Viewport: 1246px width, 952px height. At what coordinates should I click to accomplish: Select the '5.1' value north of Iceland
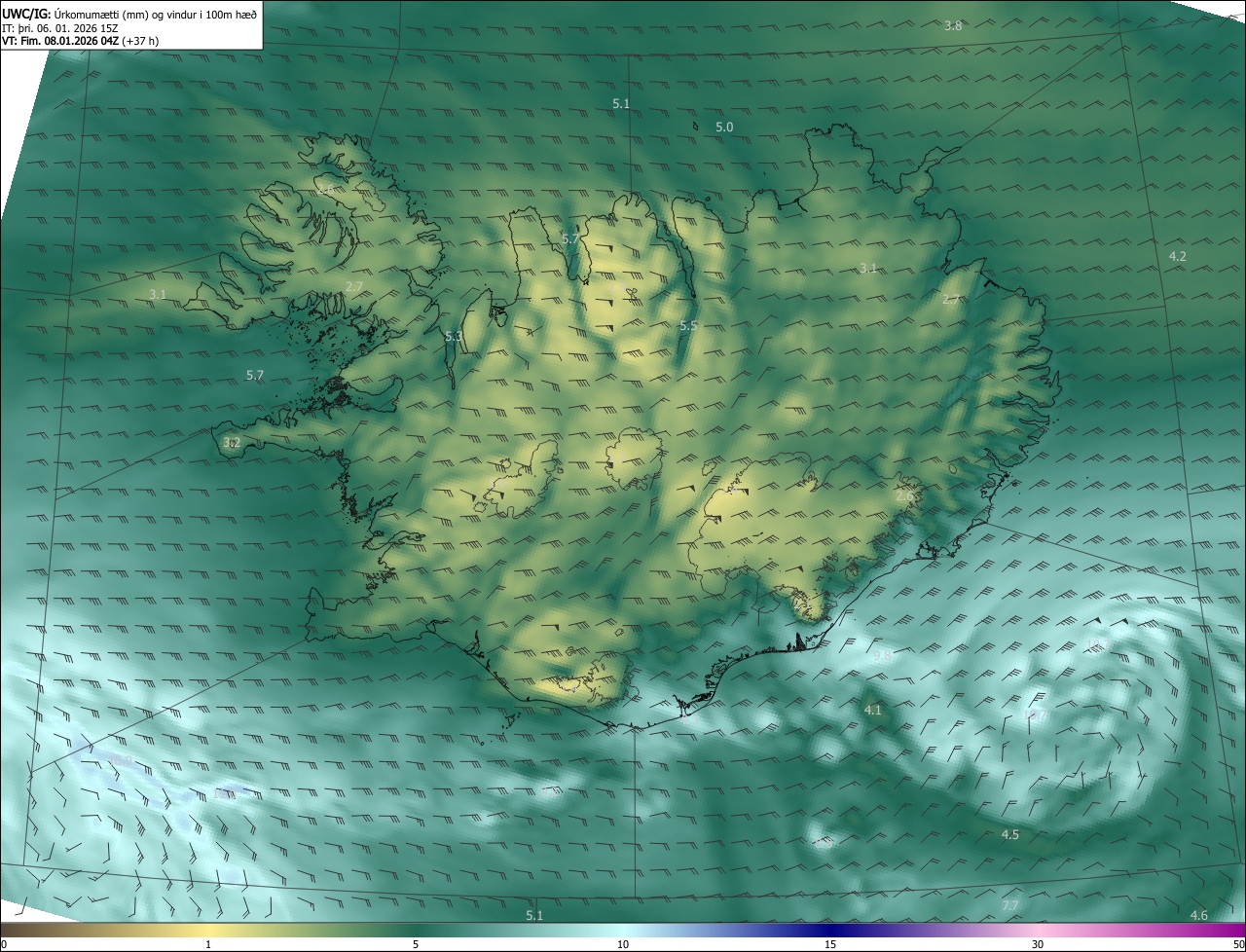coord(621,103)
